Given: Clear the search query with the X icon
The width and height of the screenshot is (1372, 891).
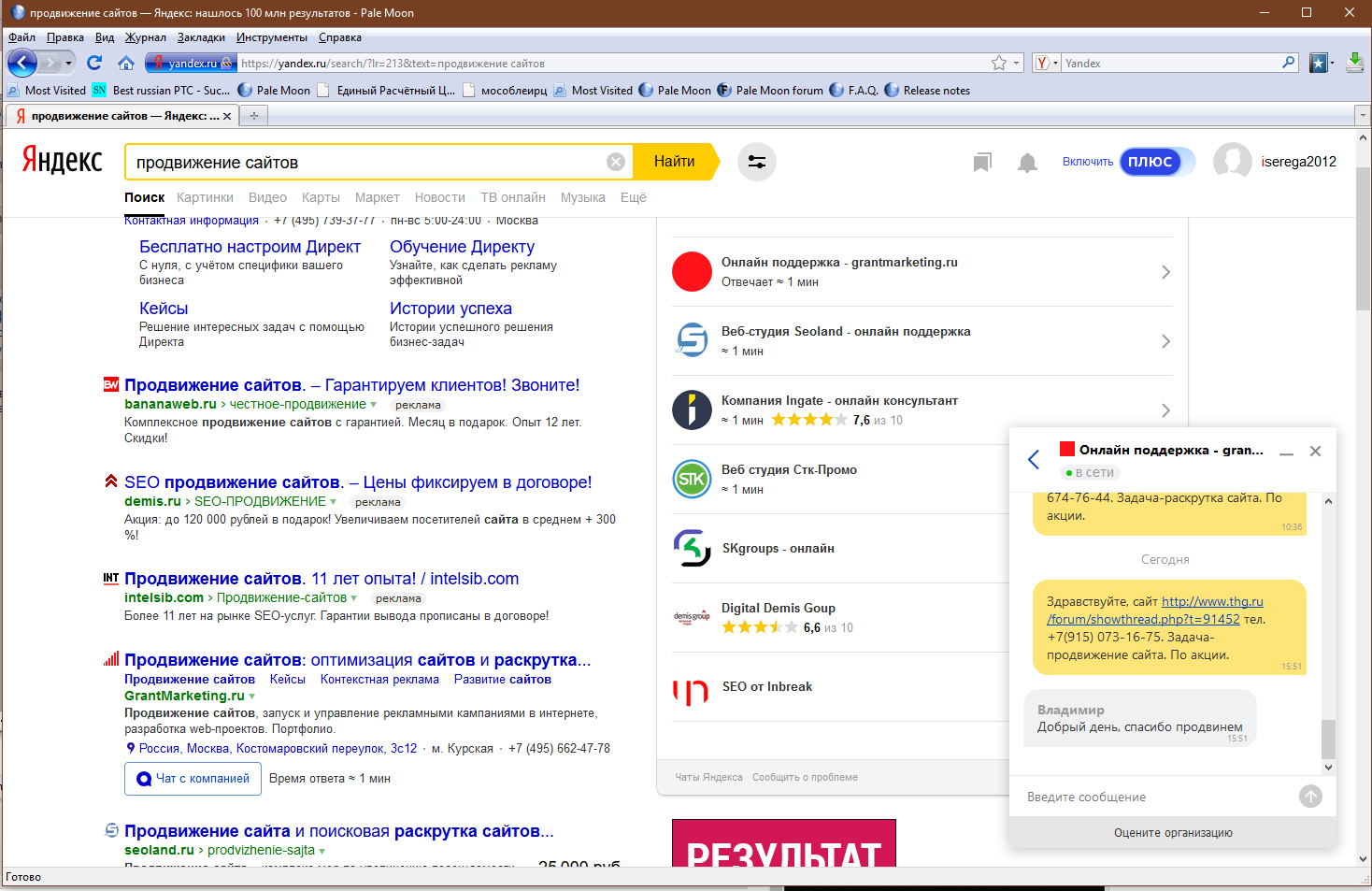Looking at the screenshot, I should click(616, 162).
